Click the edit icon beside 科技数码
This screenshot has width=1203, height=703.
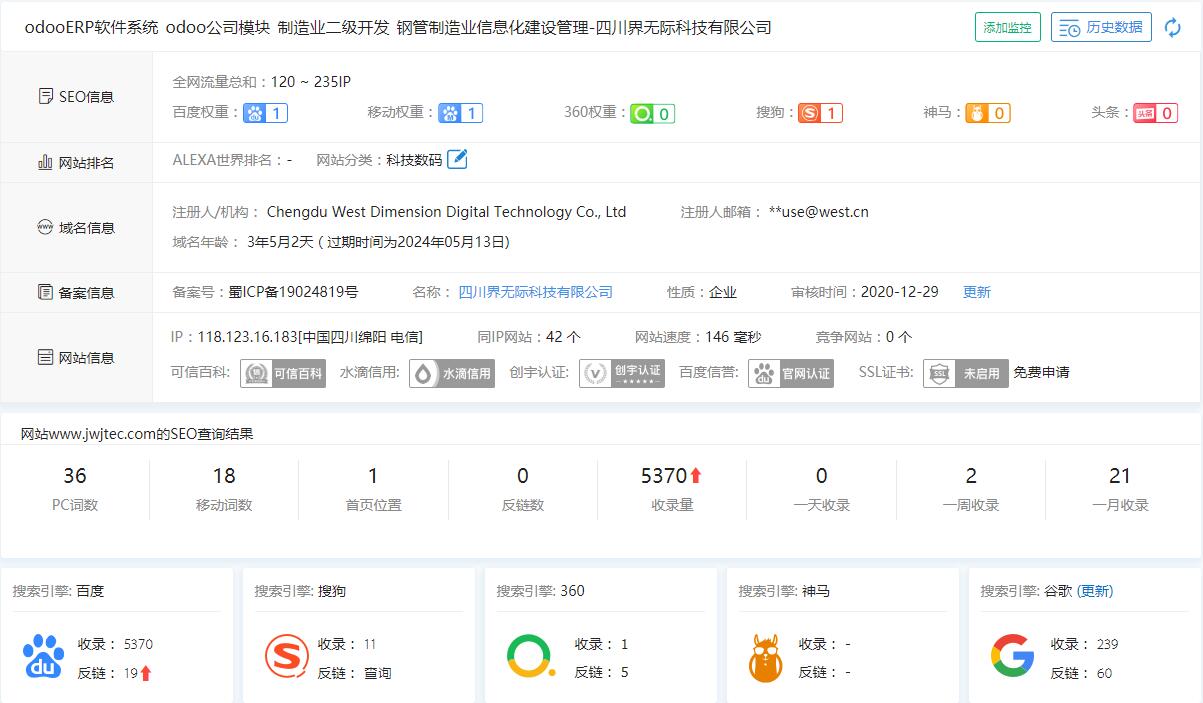[457, 159]
